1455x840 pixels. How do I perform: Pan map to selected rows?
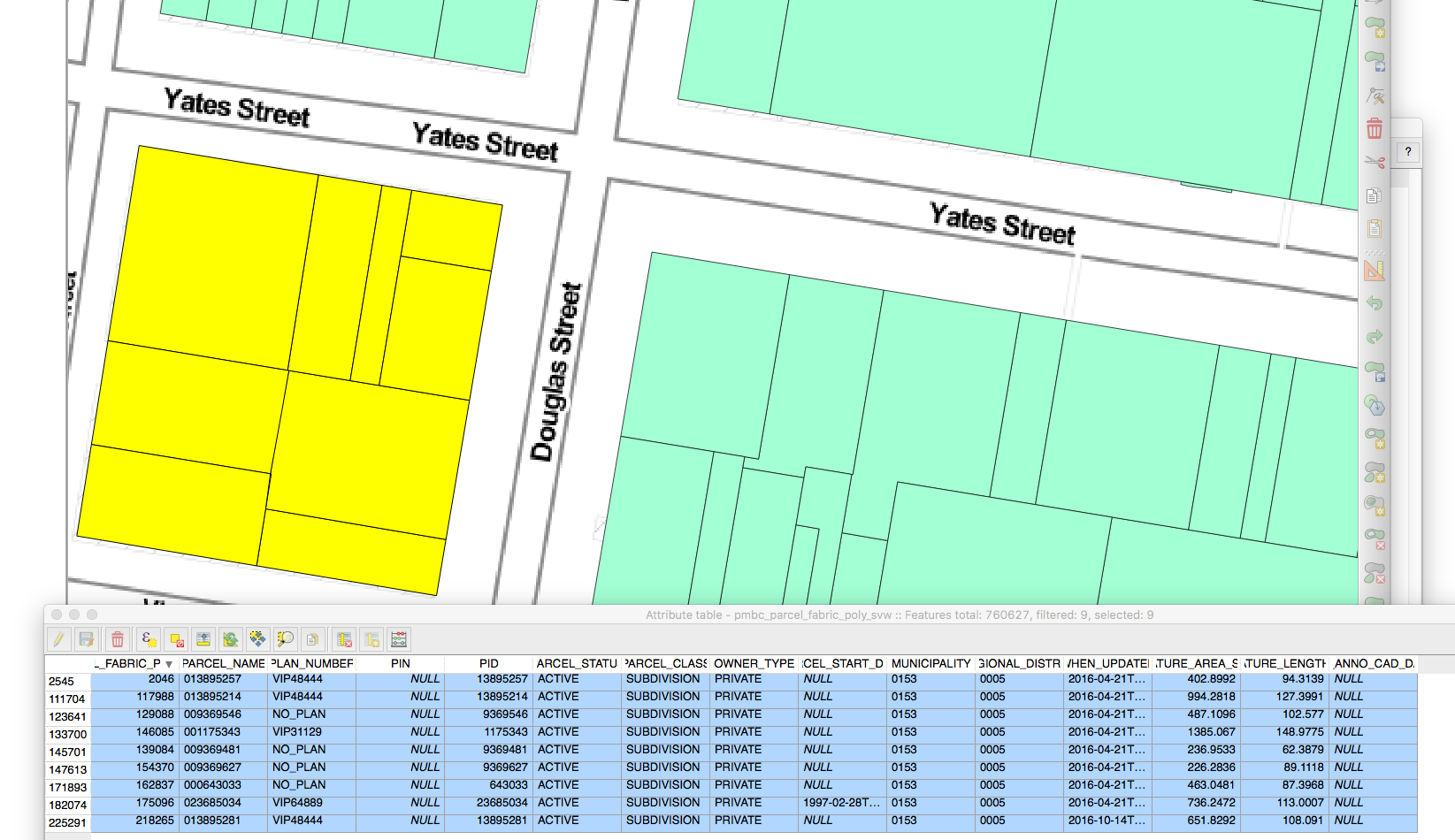(257, 639)
